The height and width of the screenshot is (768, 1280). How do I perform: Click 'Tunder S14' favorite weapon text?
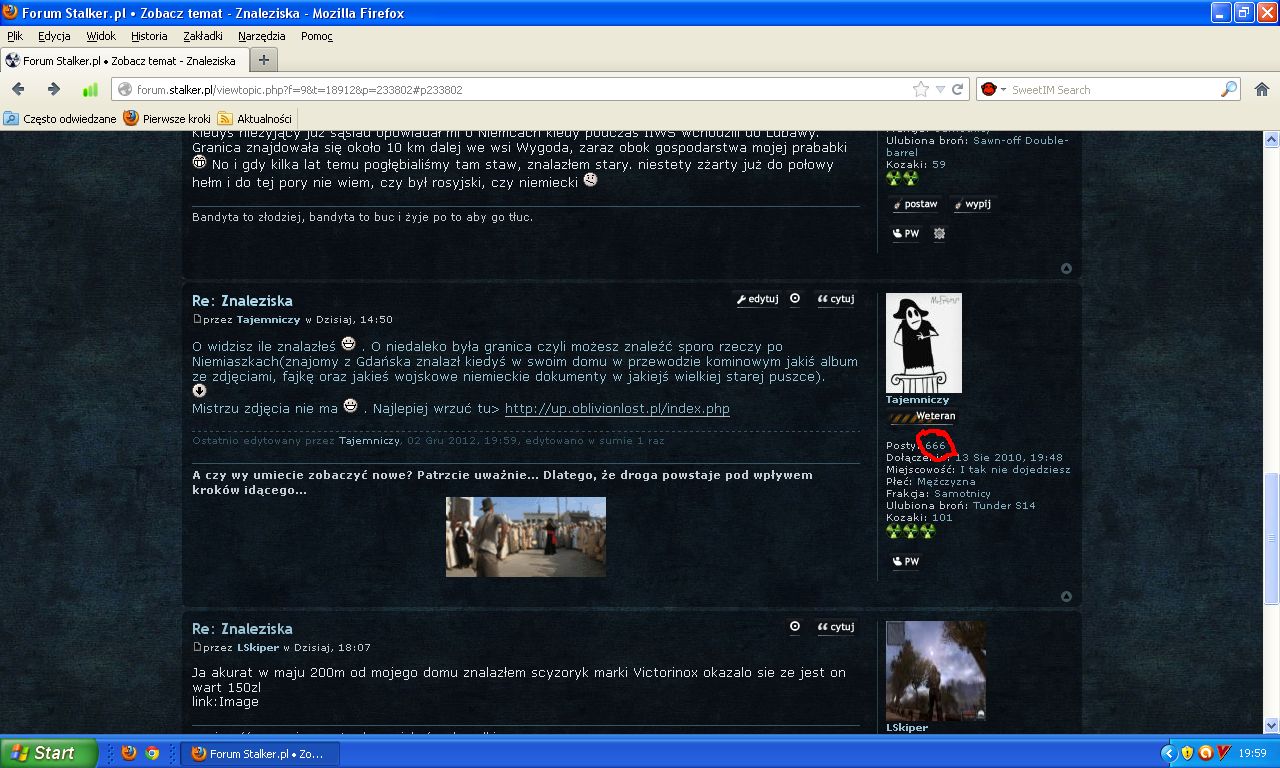1004,506
